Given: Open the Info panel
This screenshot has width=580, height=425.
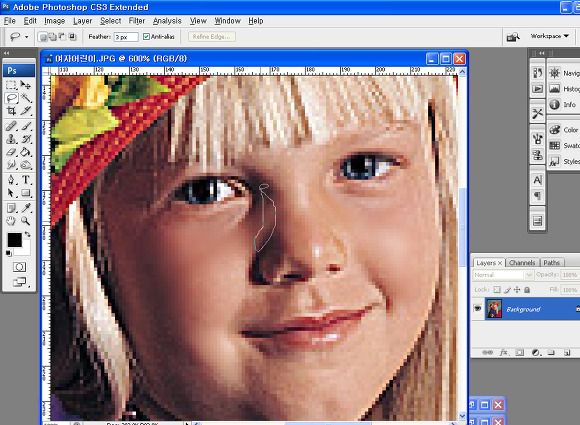Looking at the screenshot, I should click(562, 105).
